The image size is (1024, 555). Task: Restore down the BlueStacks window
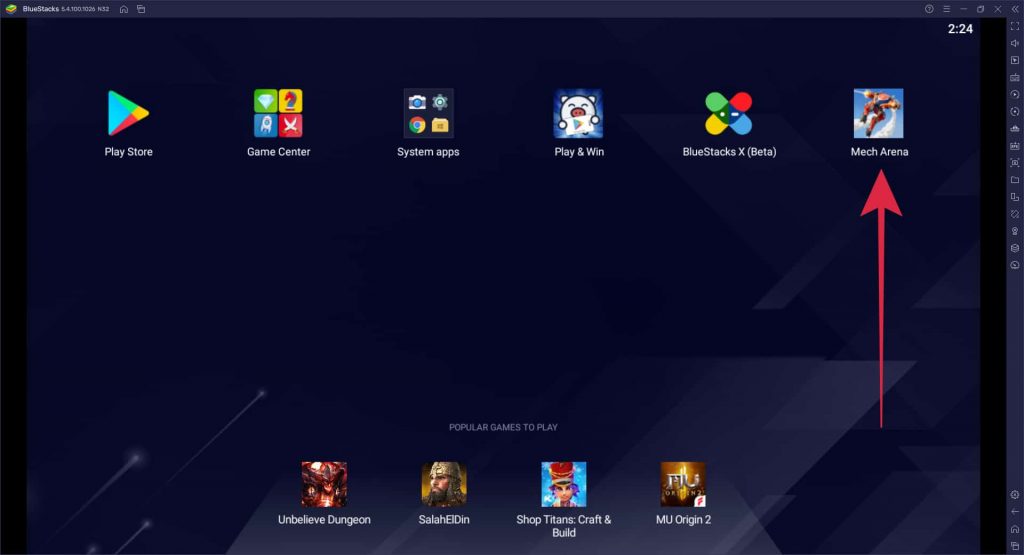(980, 9)
